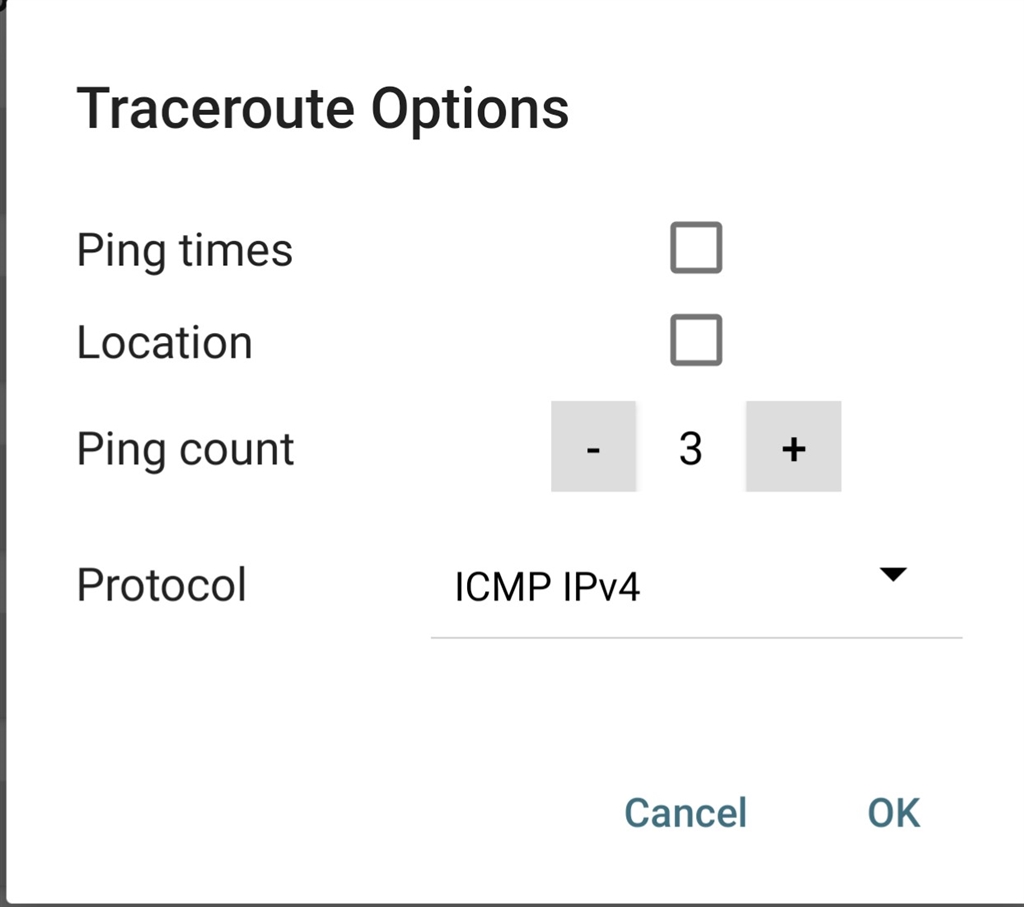1024x907 pixels.
Task: Decrease ping count with minus button
Action: [593, 447]
